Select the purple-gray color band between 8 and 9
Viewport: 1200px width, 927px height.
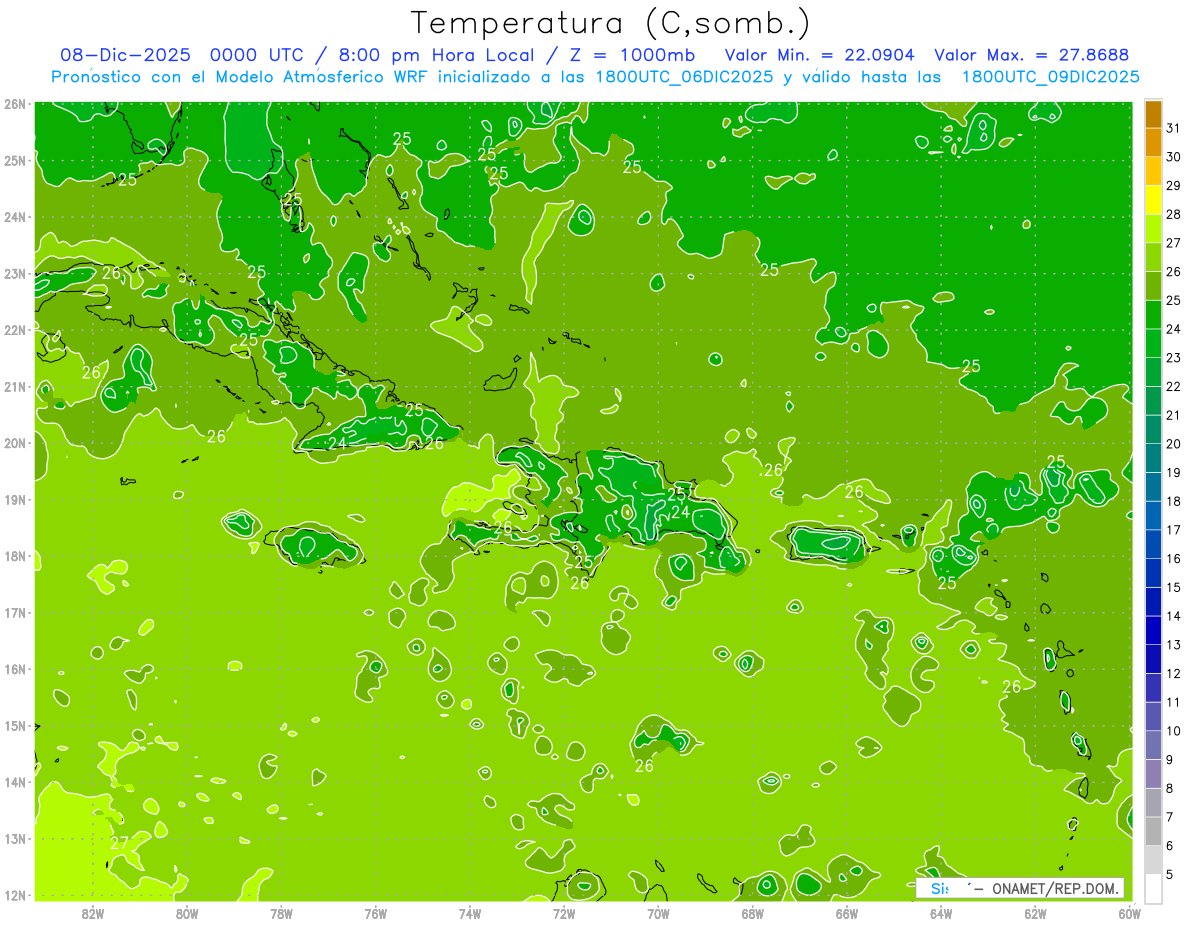(1153, 773)
